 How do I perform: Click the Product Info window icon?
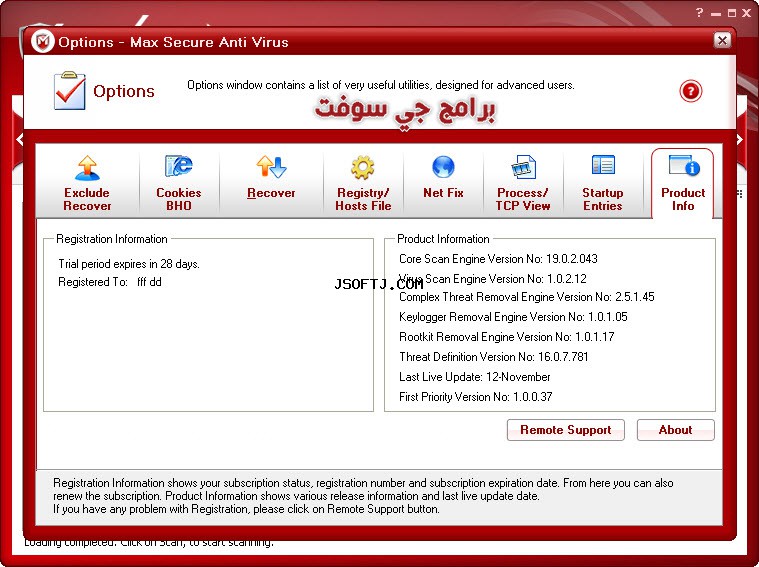pos(683,165)
